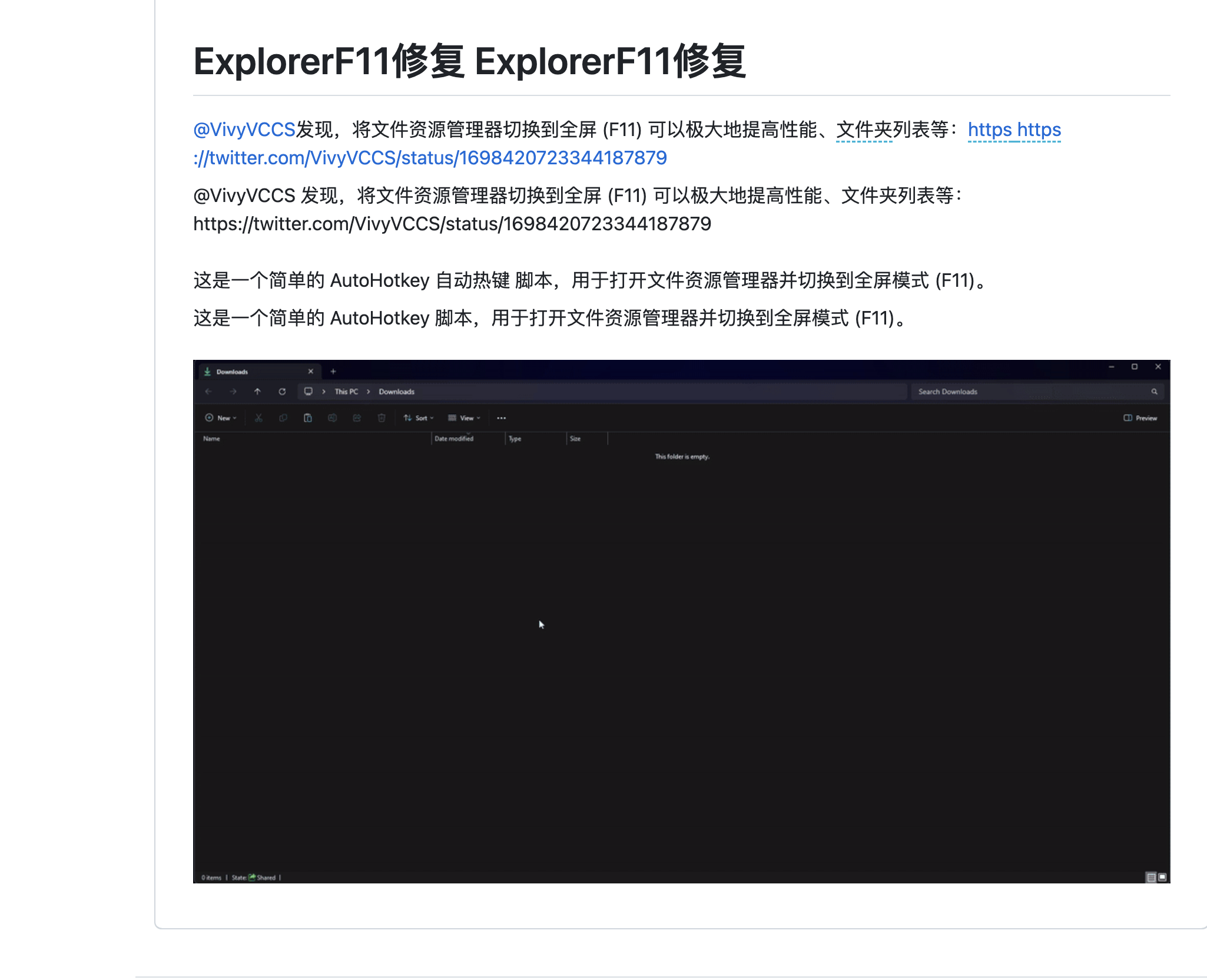This screenshot has height=980, width=1207.
Task: Expand the chevron after "This PC" breadcrumb
Action: pos(369,392)
